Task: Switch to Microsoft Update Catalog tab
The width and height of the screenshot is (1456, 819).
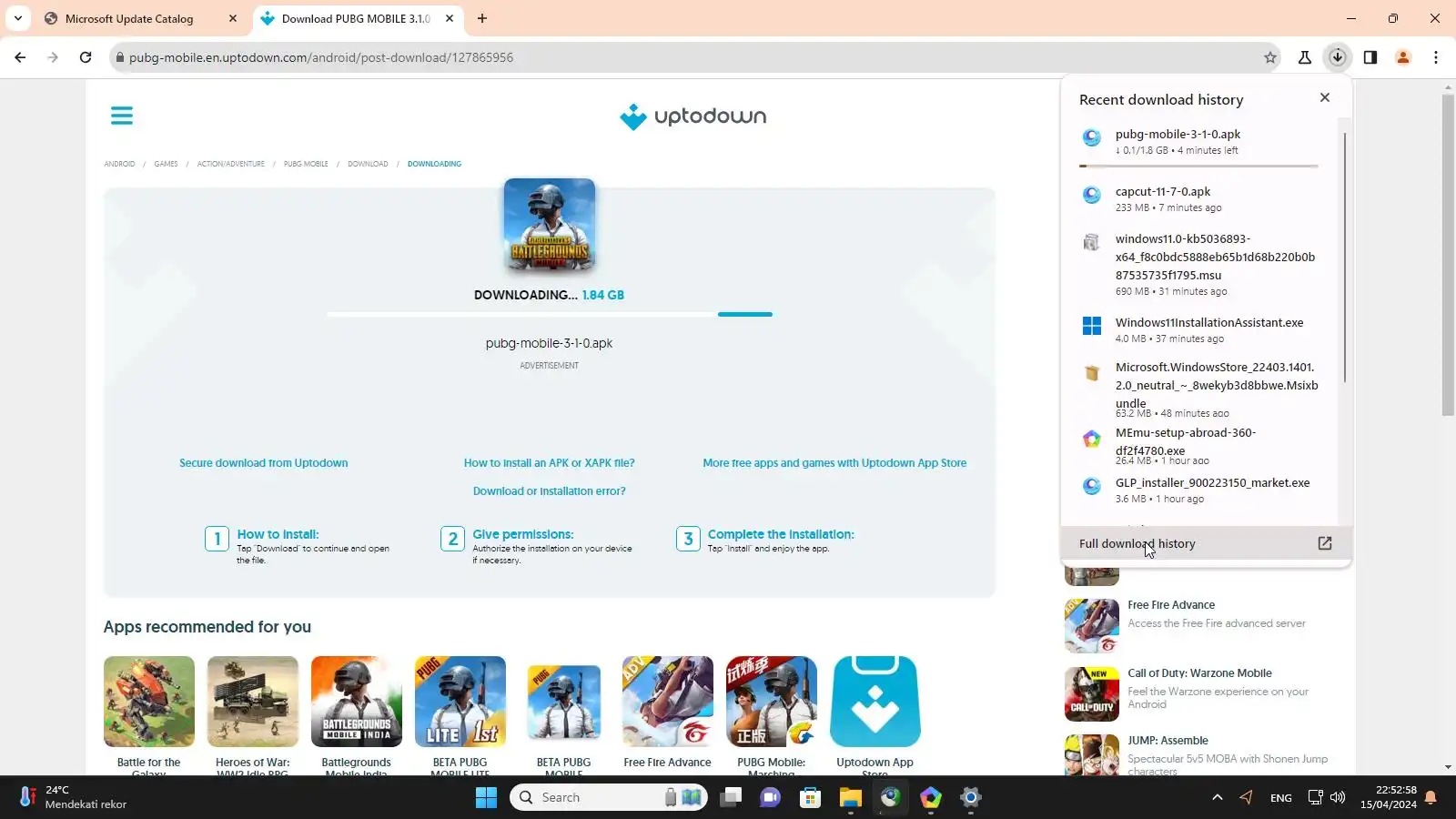Action: coord(129,18)
